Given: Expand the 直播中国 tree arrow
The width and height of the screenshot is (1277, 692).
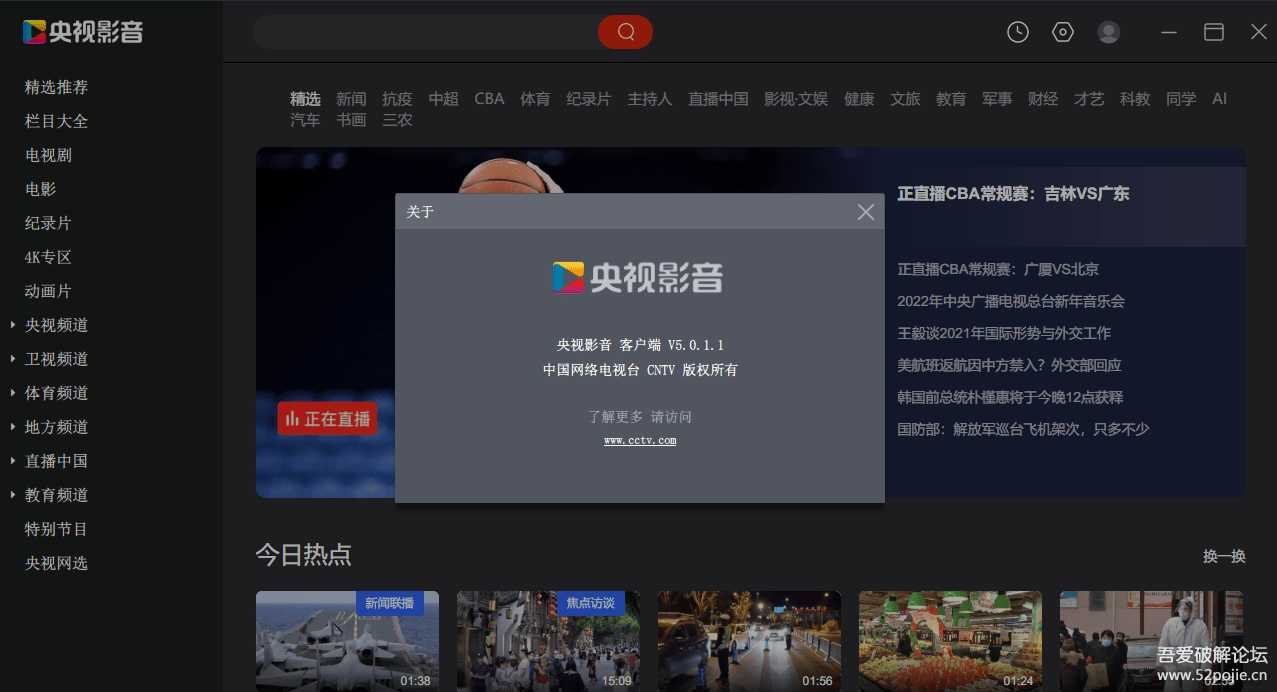Looking at the screenshot, I should tap(12, 461).
